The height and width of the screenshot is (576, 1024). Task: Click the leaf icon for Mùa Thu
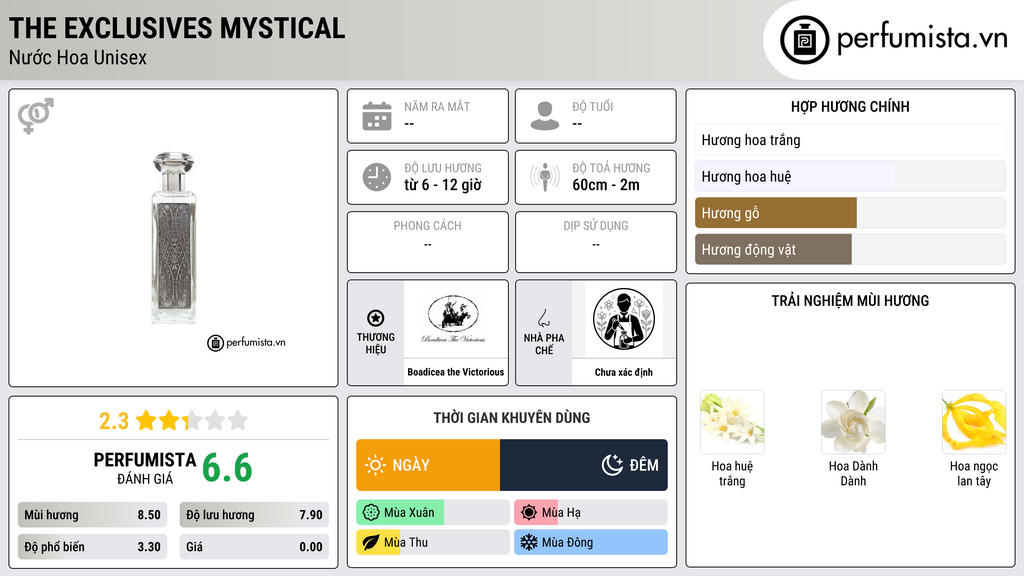371,542
